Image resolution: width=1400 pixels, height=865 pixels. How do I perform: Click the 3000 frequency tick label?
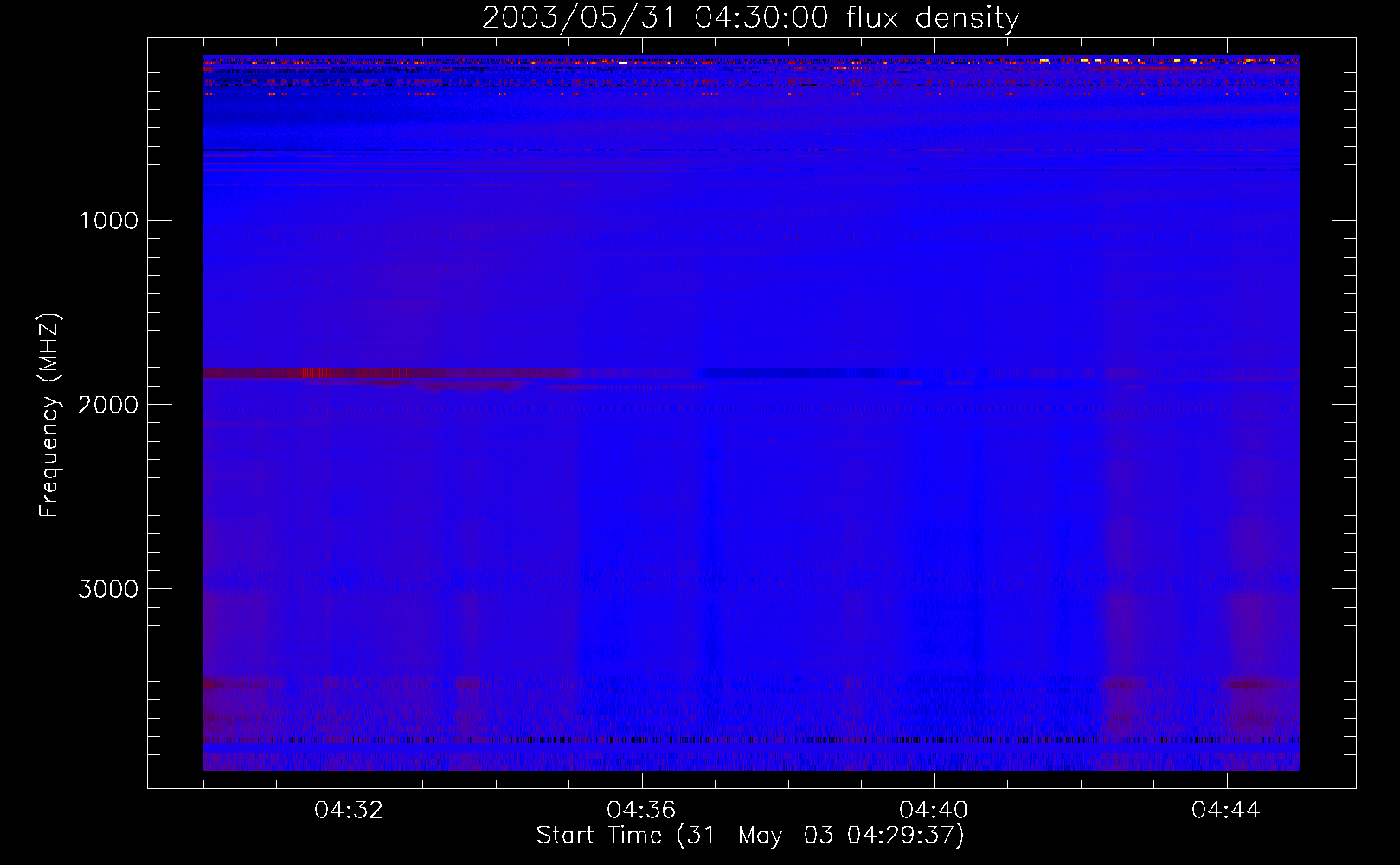[108, 588]
